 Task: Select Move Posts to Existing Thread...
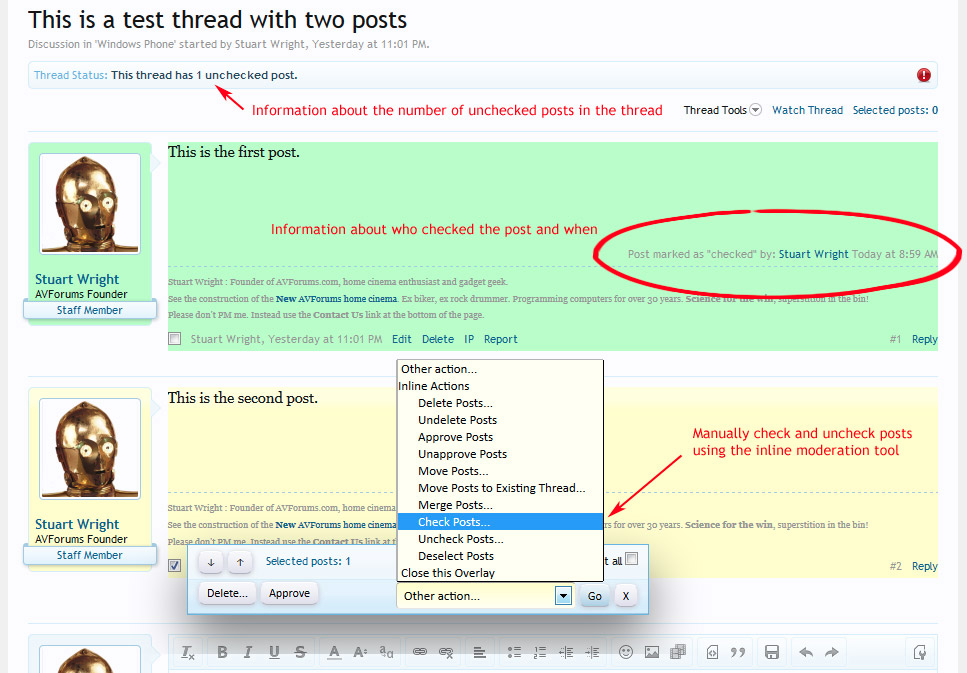point(500,488)
